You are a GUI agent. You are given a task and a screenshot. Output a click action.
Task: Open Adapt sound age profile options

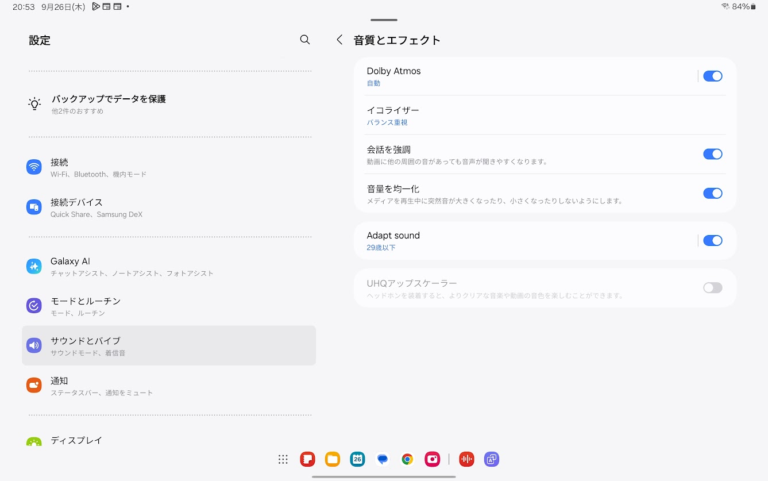pos(520,240)
